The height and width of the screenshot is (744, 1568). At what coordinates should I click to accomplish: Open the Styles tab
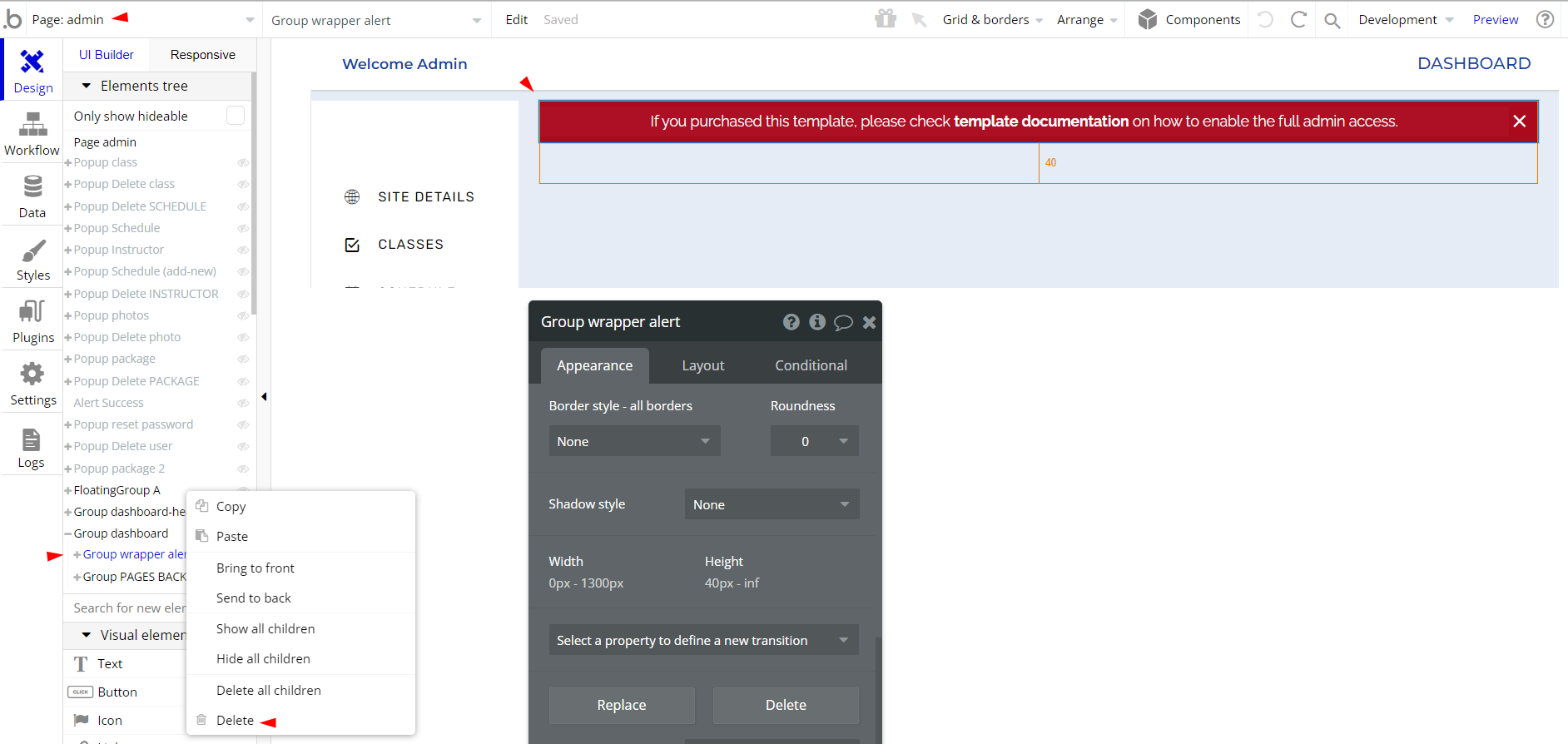coord(32,257)
